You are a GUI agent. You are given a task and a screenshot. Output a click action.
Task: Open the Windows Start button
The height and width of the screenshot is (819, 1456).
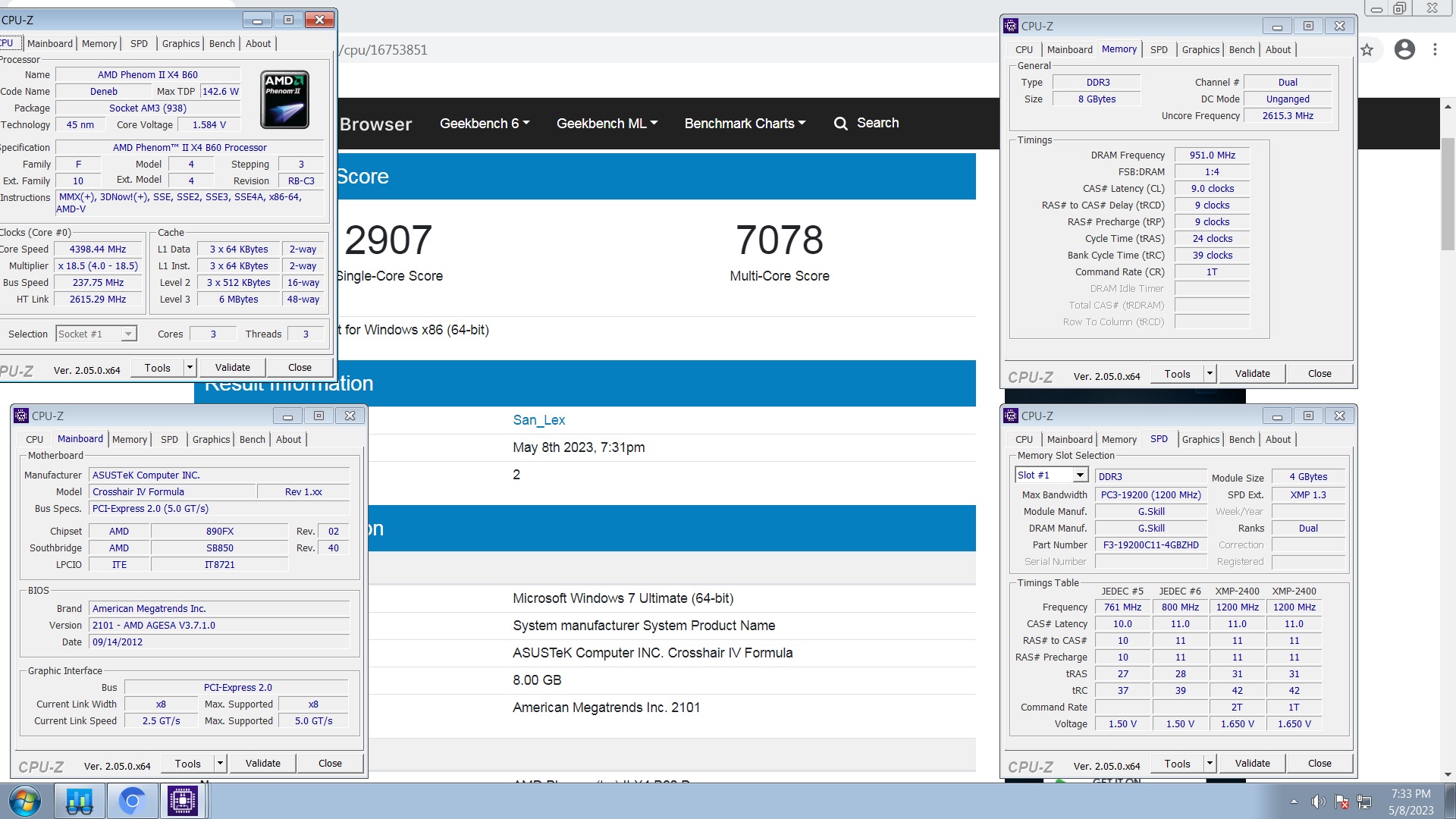coord(24,801)
